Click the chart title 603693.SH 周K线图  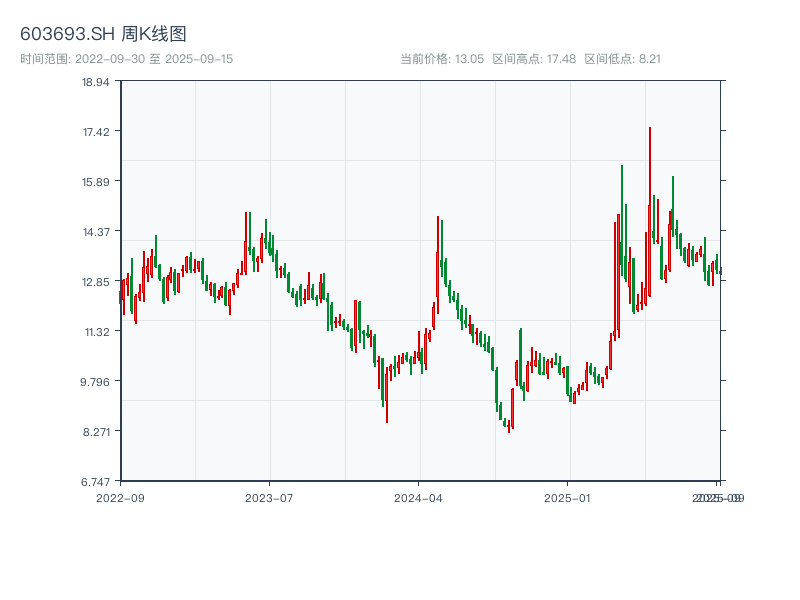pos(103,34)
